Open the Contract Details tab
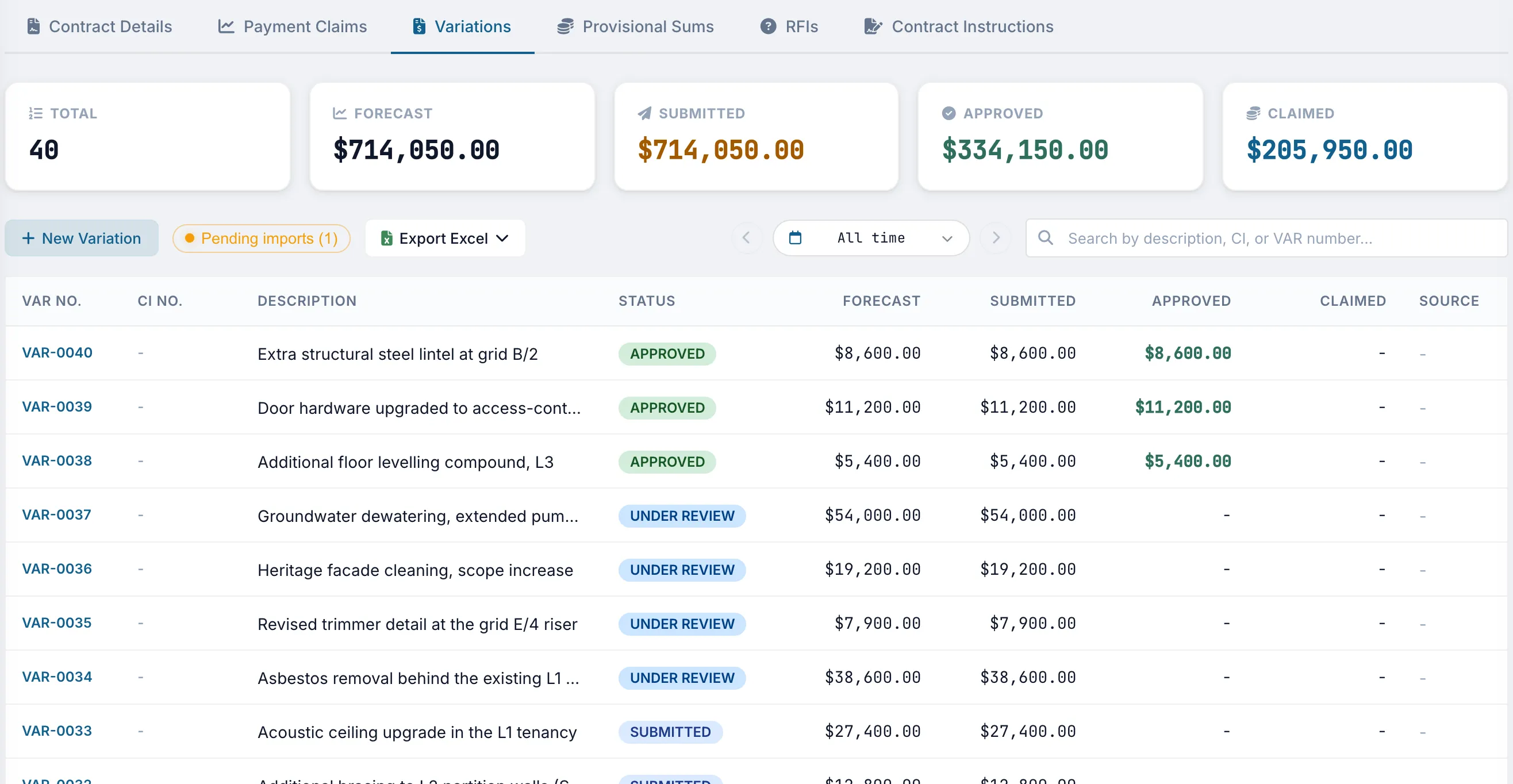Screen dimensions: 1513x784 [99, 26]
